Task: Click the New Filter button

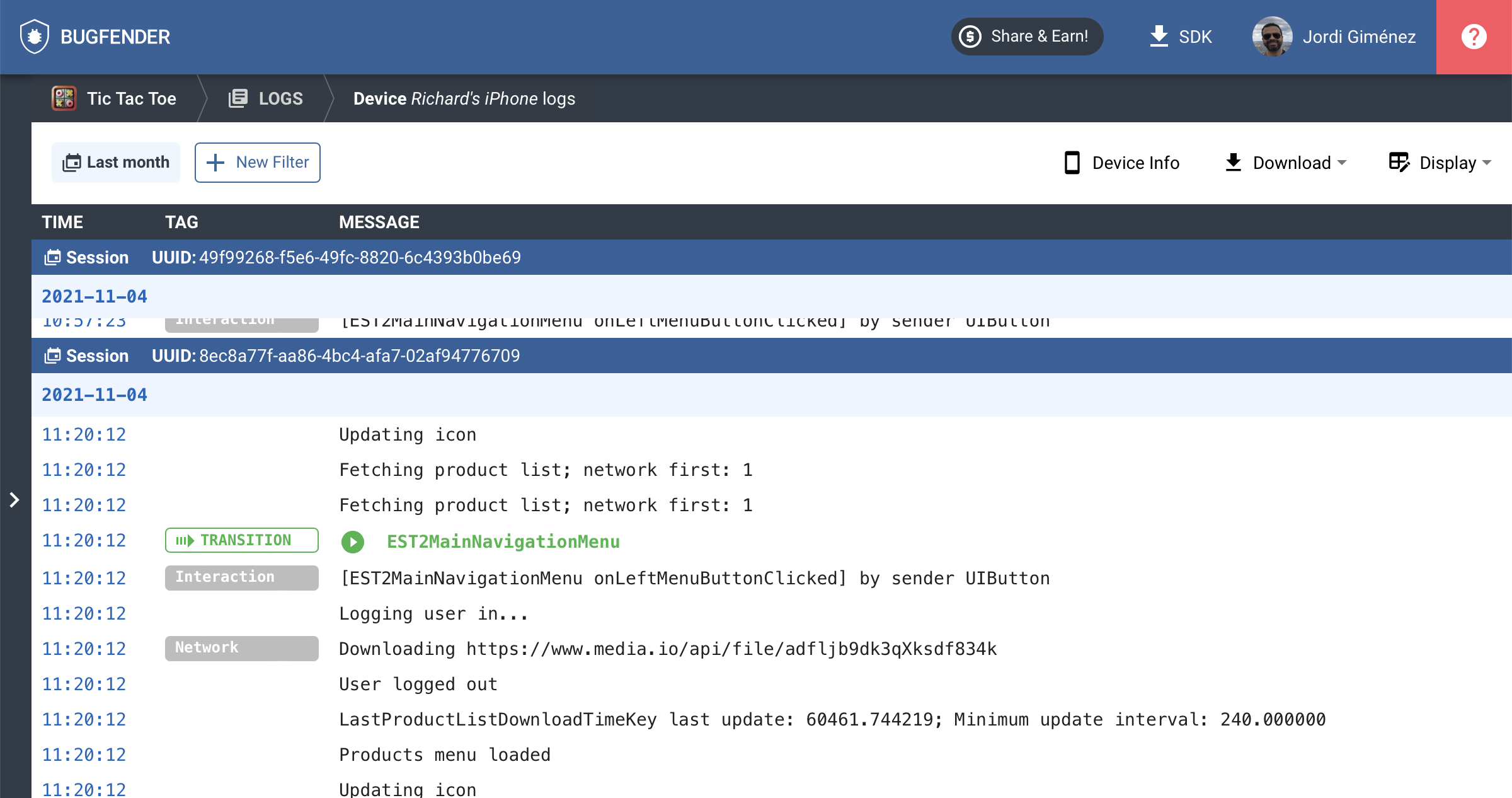Action: [258, 163]
